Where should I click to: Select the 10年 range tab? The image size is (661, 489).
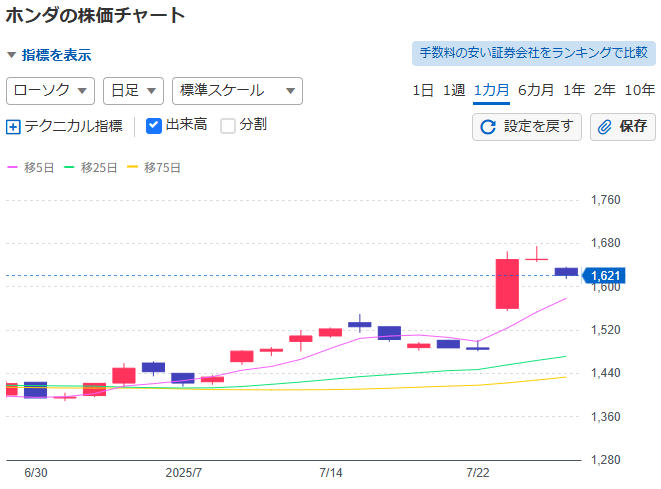[x=640, y=90]
